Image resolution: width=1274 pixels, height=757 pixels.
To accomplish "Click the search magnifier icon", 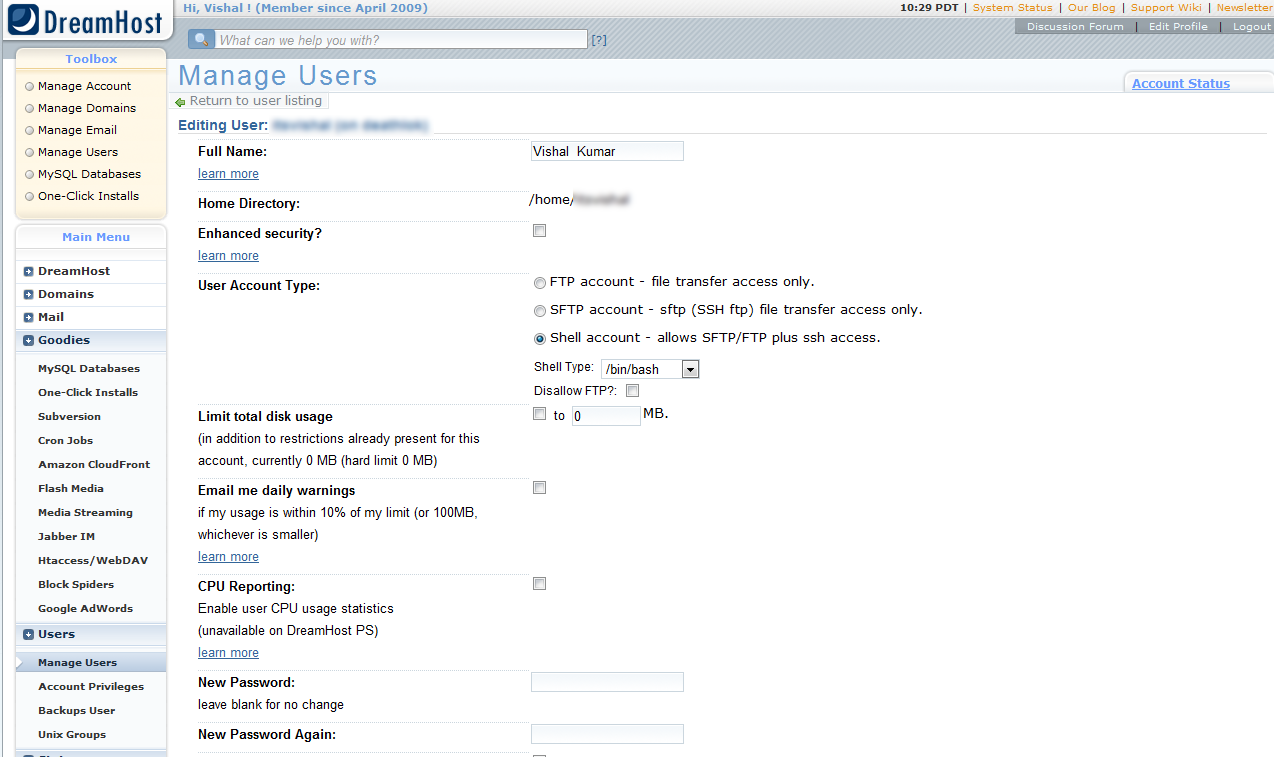I will [201, 40].
